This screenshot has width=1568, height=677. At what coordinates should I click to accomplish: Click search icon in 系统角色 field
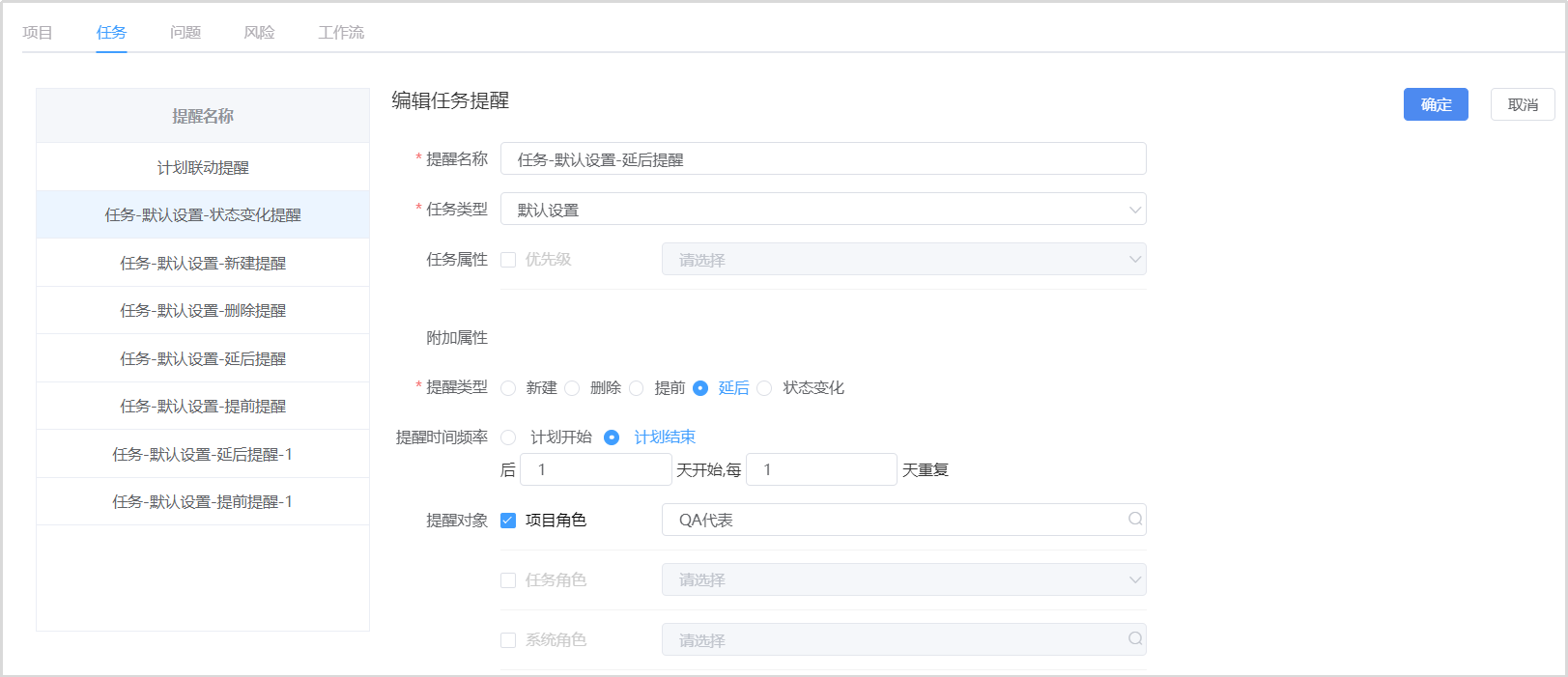1135,639
